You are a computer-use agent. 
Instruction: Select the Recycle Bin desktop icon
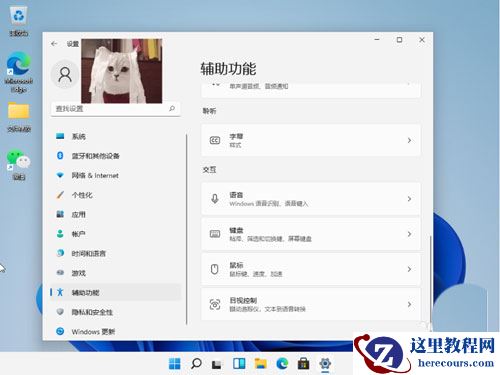pyautogui.click(x=19, y=21)
